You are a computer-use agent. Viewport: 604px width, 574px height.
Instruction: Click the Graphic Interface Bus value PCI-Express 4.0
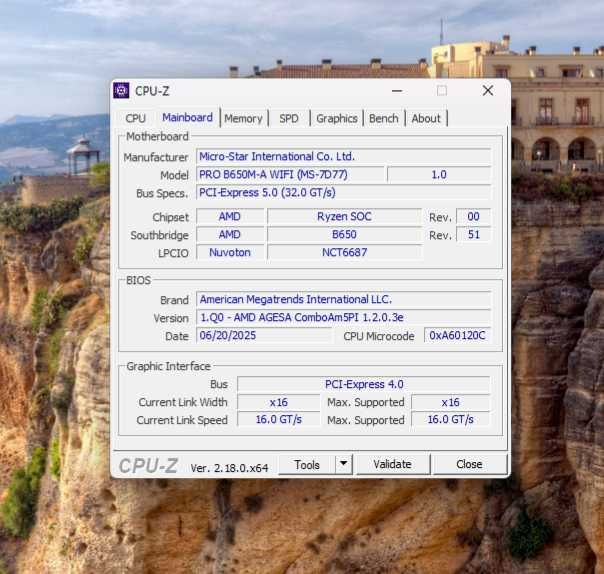(x=364, y=384)
